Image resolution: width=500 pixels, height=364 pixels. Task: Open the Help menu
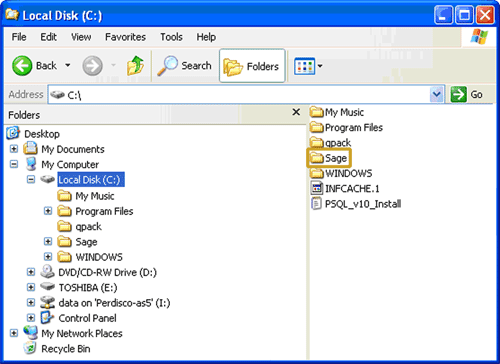pyautogui.click(x=206, y=37)
